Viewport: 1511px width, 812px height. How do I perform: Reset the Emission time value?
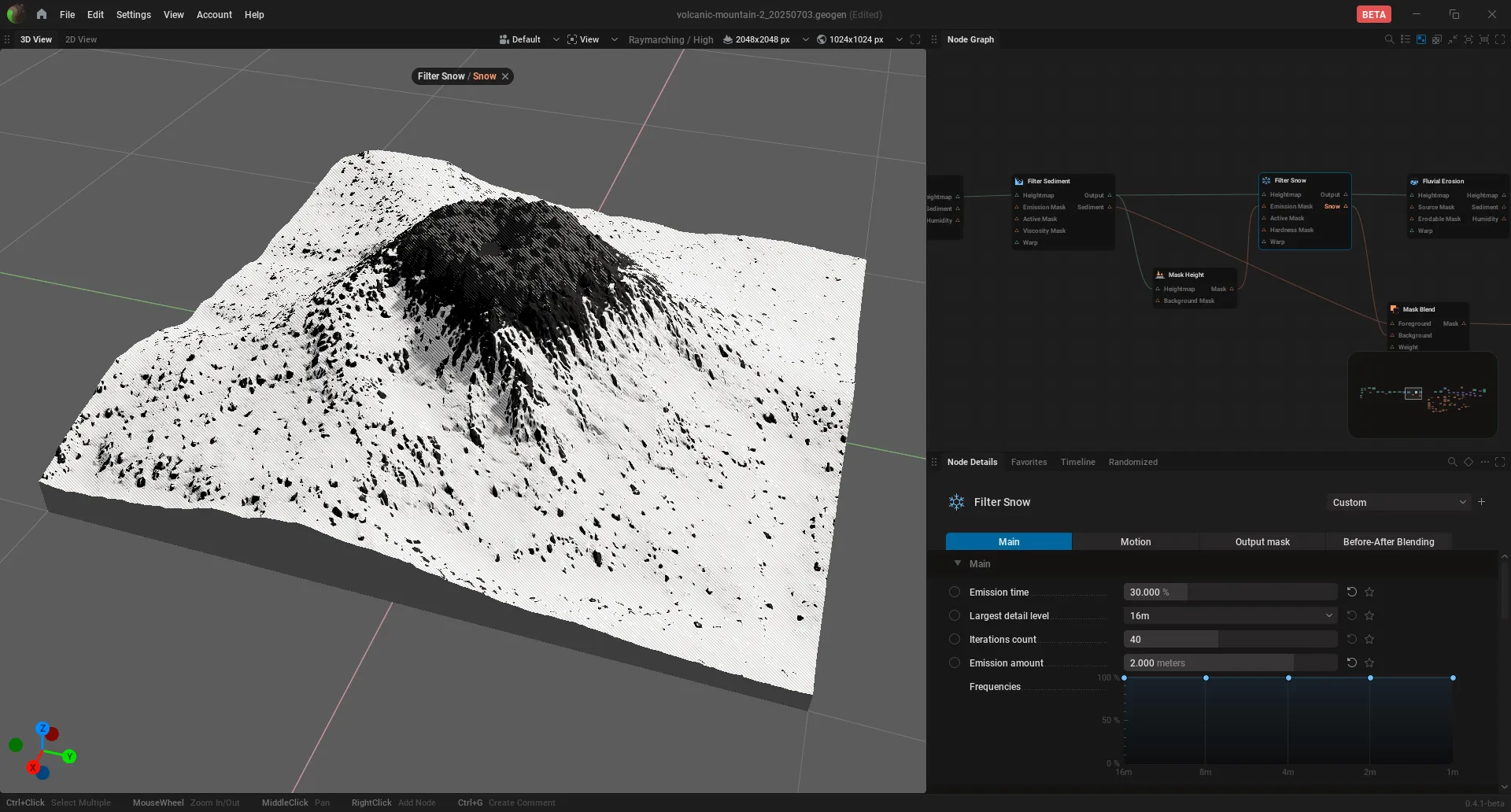pos(1351,592)
